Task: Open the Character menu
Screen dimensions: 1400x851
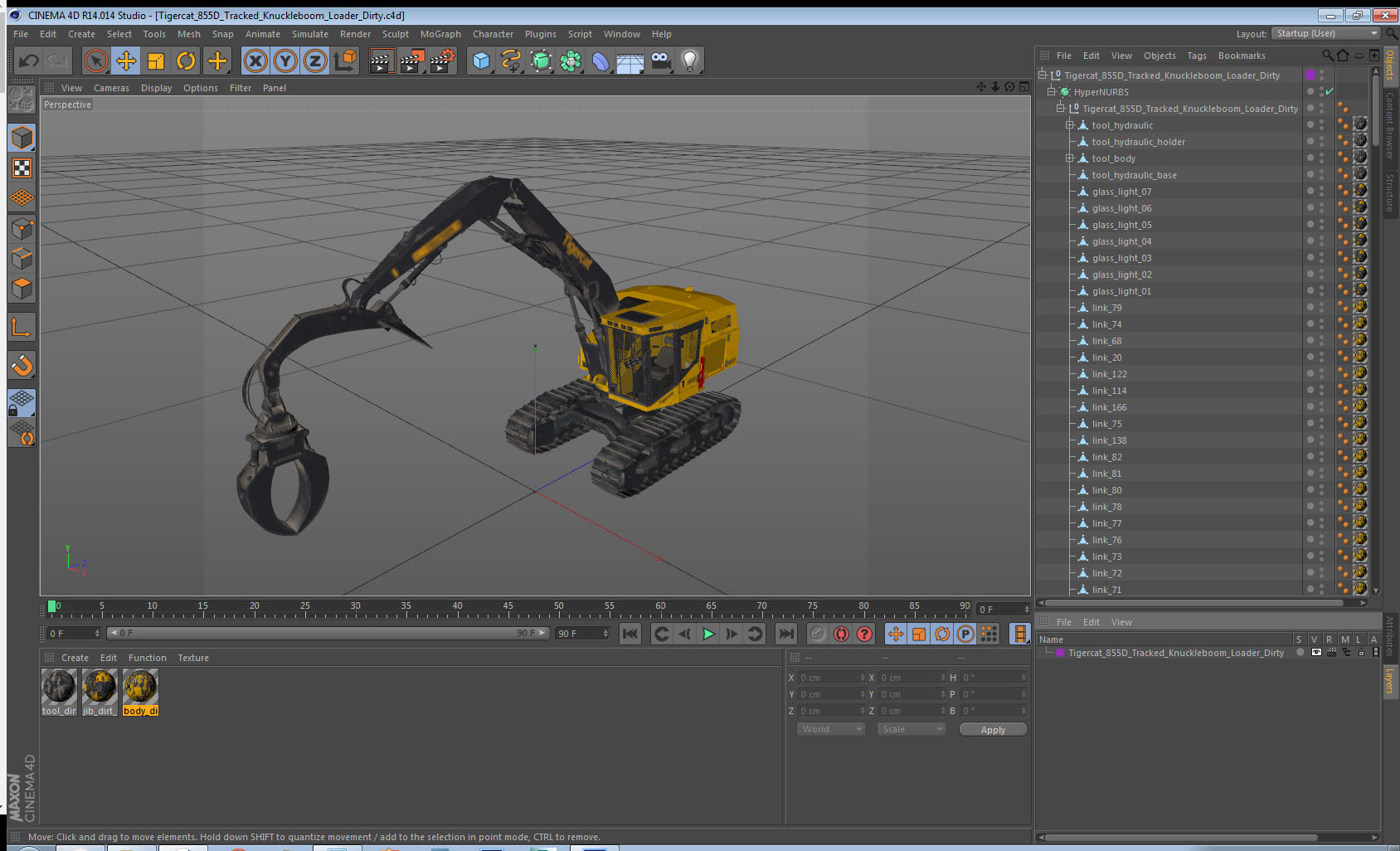Action: click(x=493, y=34)
